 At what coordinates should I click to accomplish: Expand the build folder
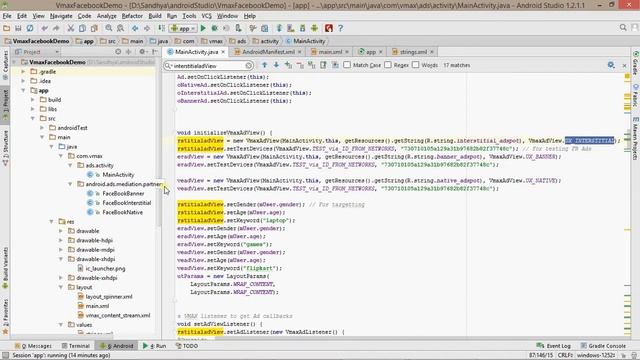(x=33, y=100)
